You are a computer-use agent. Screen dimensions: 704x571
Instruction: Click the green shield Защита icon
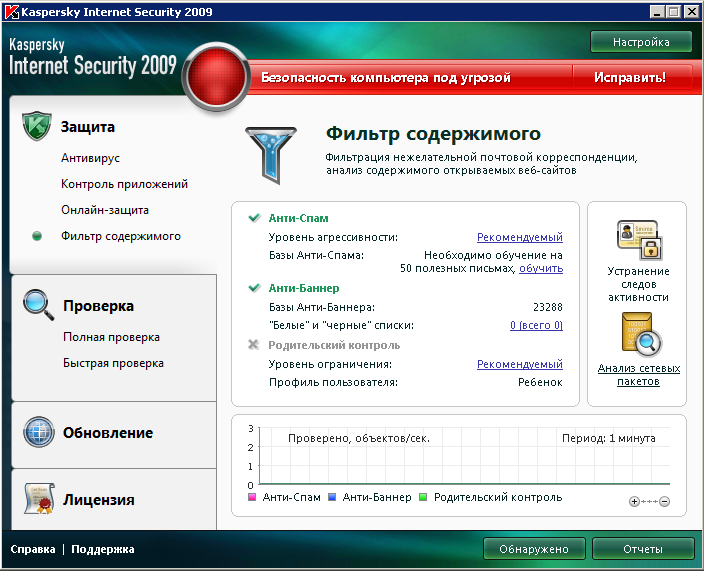37,126
